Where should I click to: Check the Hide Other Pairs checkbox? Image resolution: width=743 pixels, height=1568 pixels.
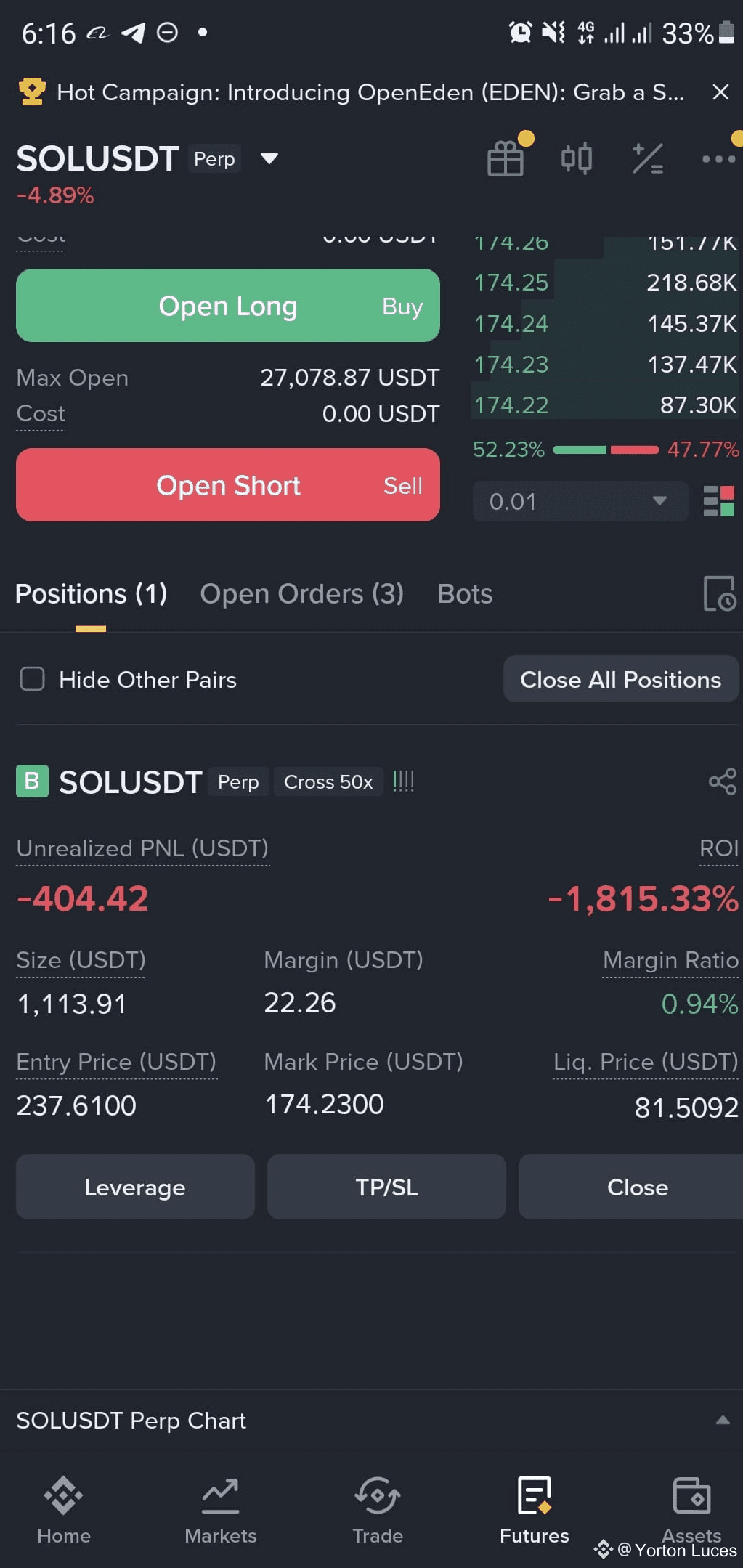pos(33,679)
